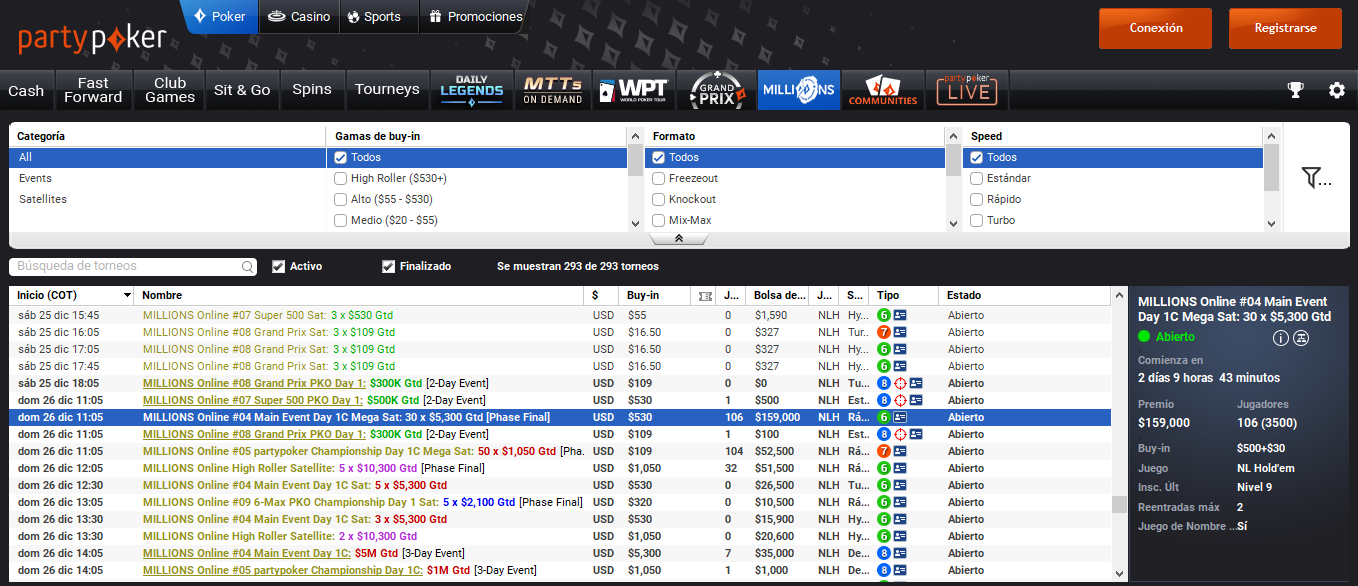Click the blue 8 icon in $5,300 buy-in row

click(x=884, y=553)
